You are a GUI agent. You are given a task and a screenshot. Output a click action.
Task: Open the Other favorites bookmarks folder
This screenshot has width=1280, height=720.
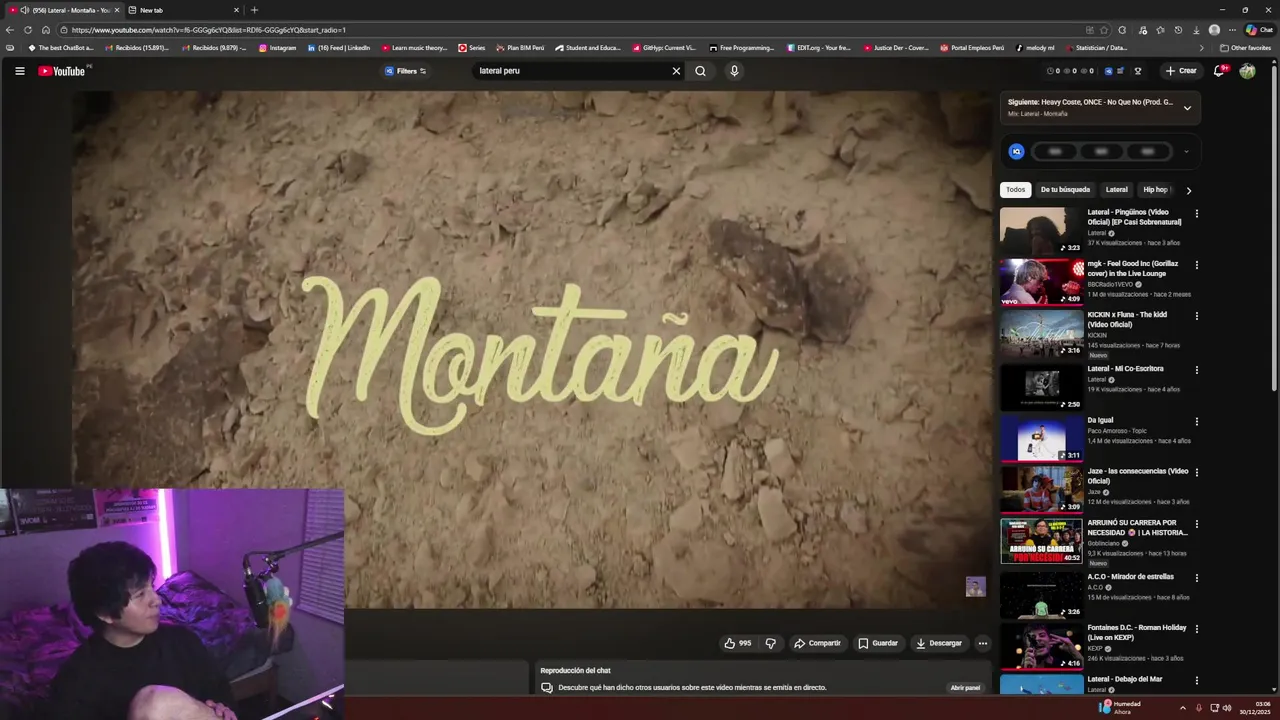point(1245,48)
